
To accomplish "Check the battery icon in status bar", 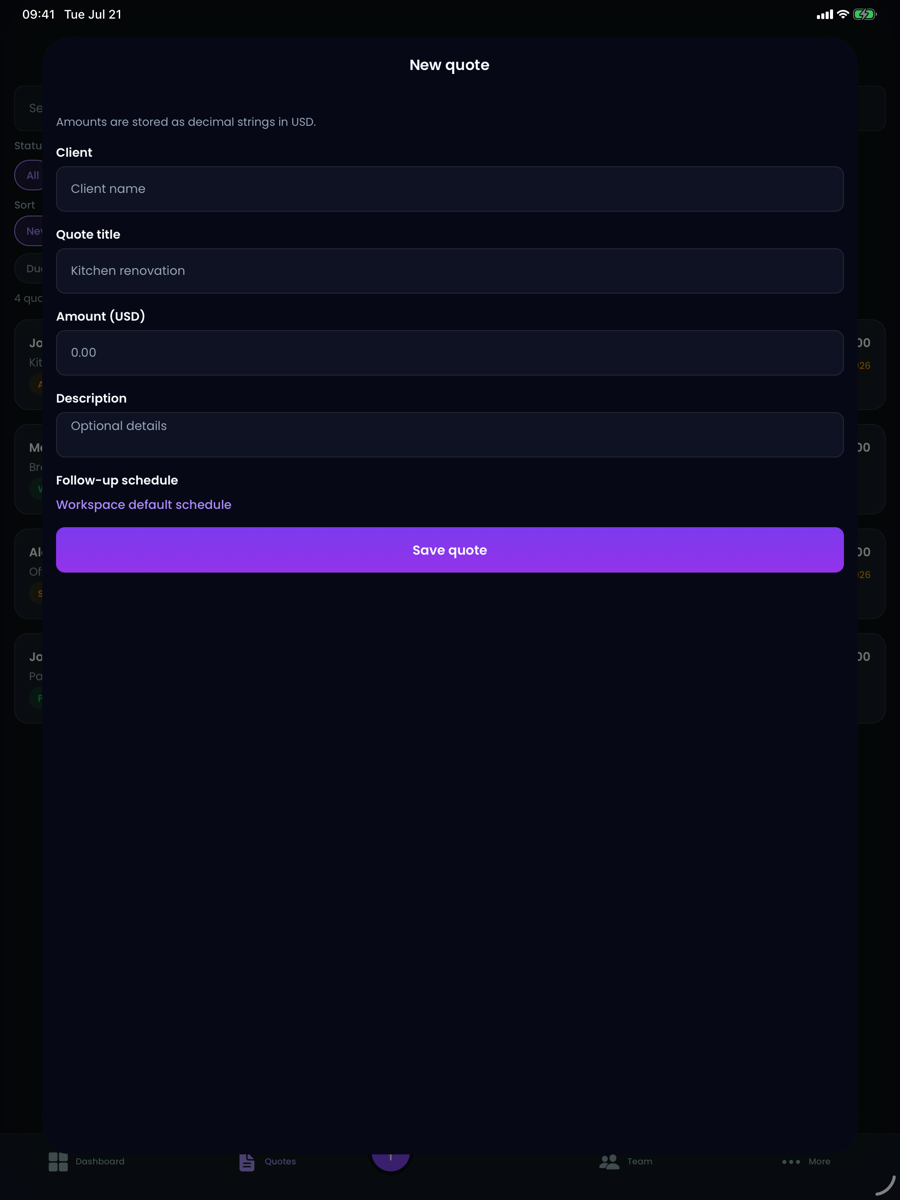I will tap(865, 15).
